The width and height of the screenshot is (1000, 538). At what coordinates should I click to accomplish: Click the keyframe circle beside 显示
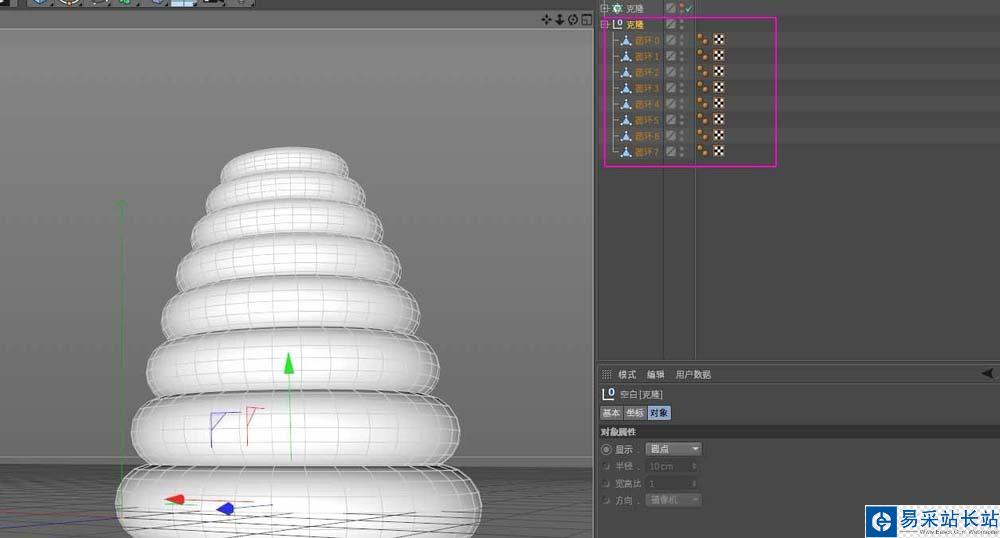click(x=607, y=449)
